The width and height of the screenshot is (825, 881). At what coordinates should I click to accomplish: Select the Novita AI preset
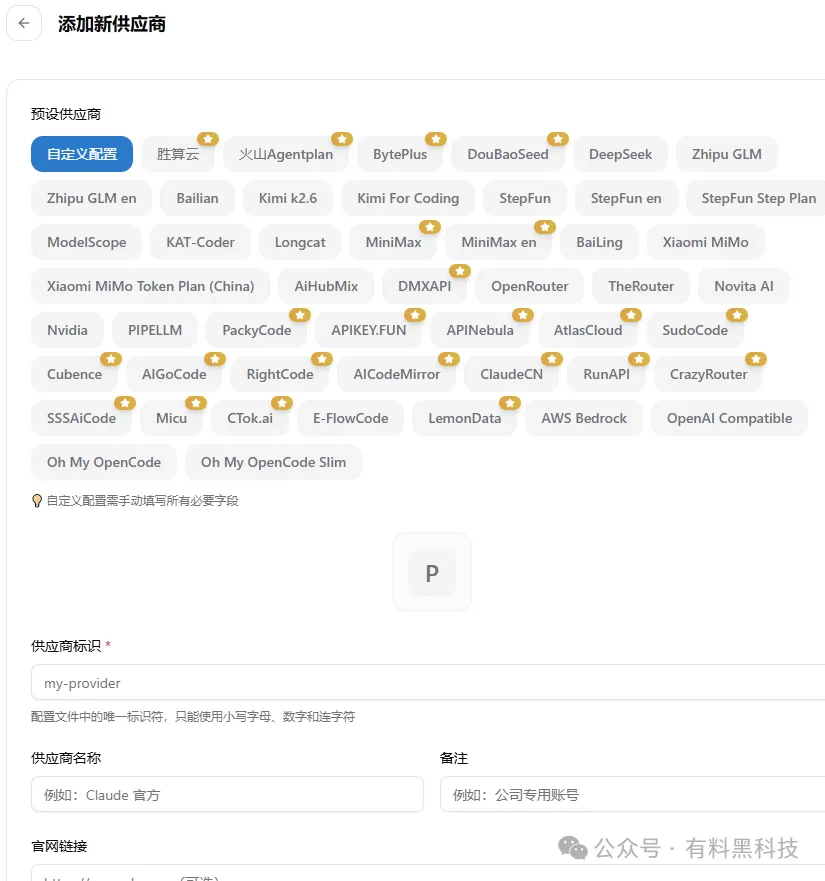(x=744, y=286)
